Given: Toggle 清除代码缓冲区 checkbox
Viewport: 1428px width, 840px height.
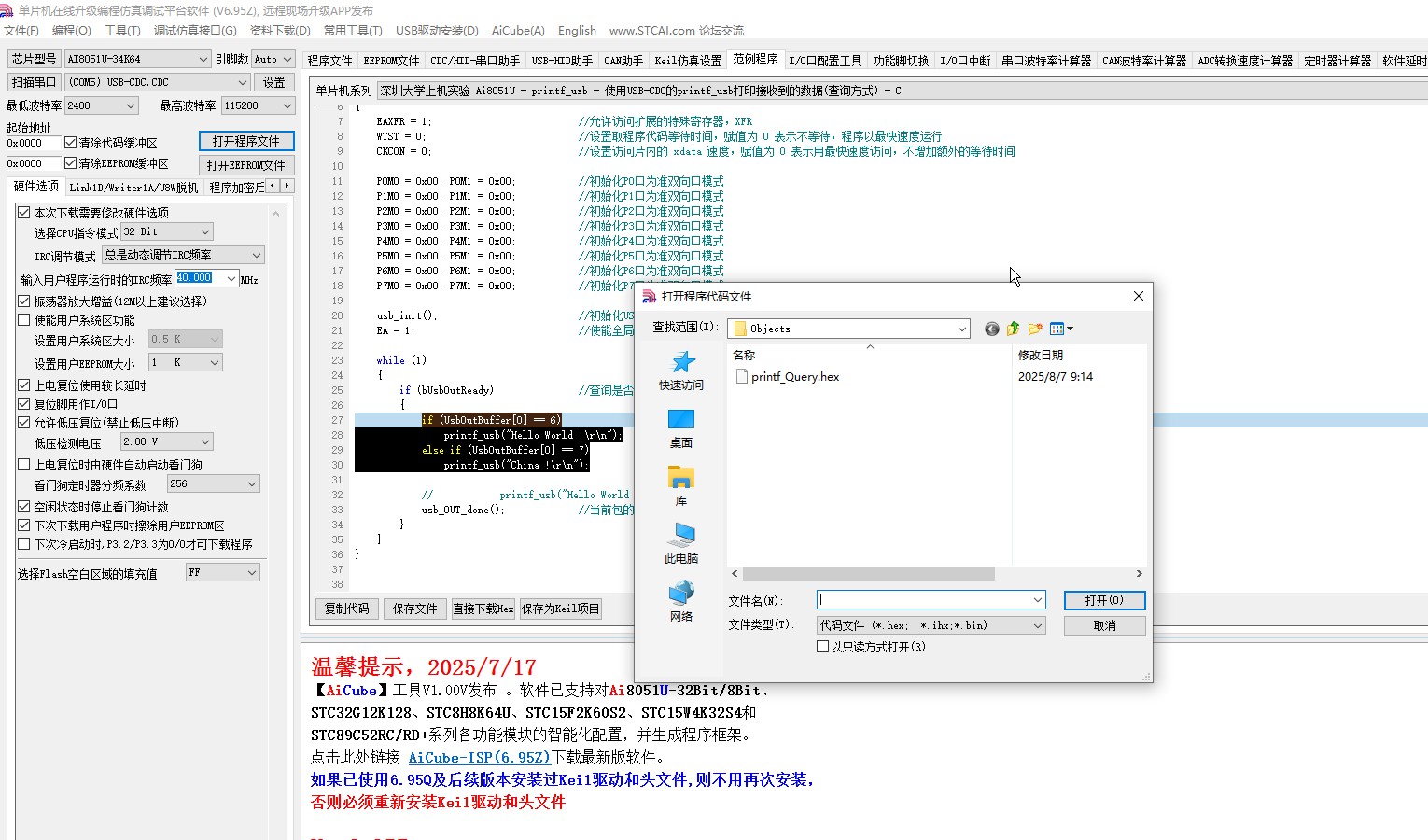Looking at the screenshot, I should point(70,143).
